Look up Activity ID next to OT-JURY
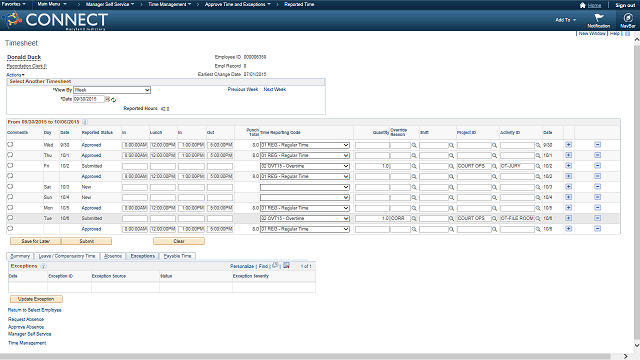The width and height of the screenshot is (640, 360). click(x=538, y=166)
